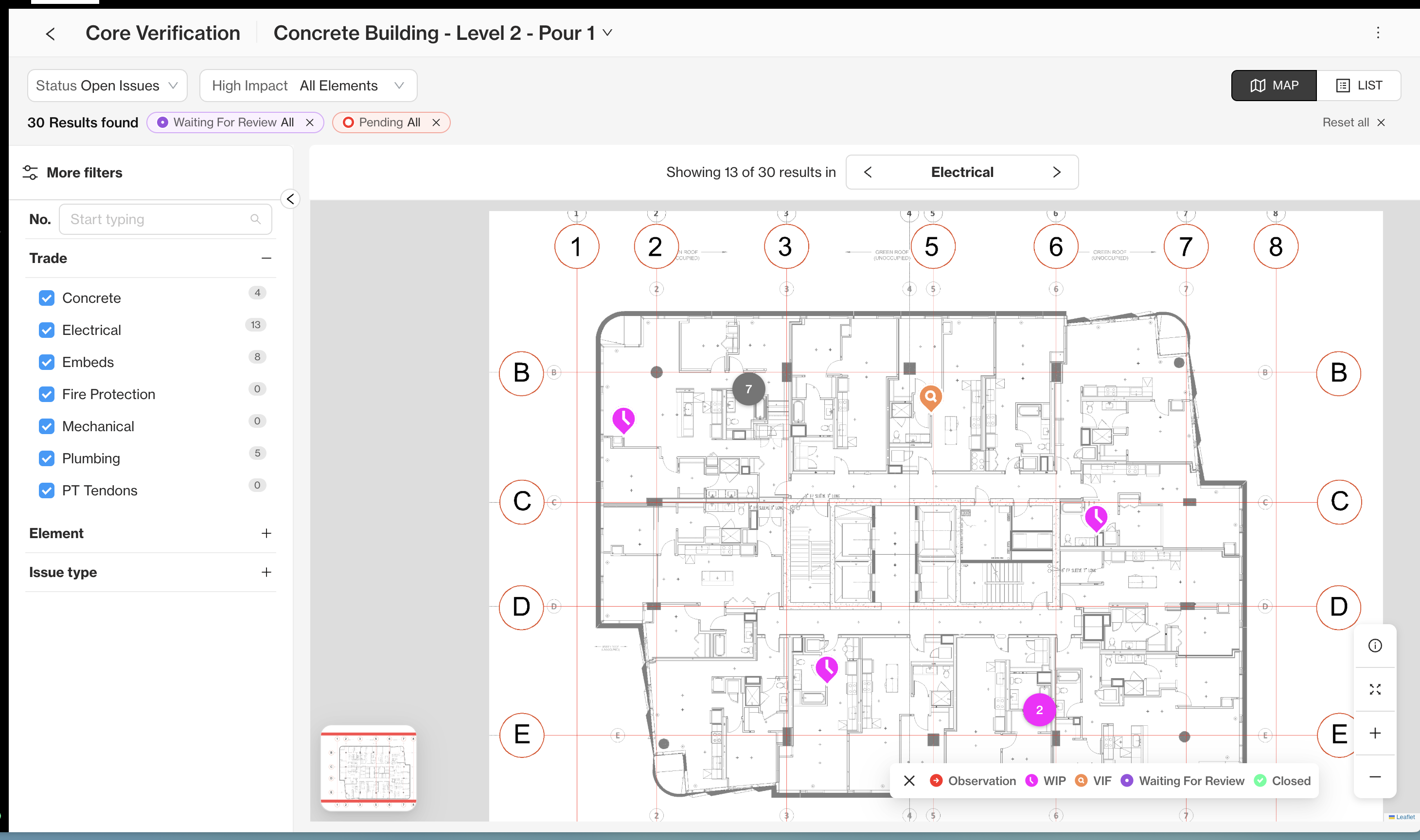
Task: Open the High Impact All Elements dropdown
Action: (x=308, y=86)
